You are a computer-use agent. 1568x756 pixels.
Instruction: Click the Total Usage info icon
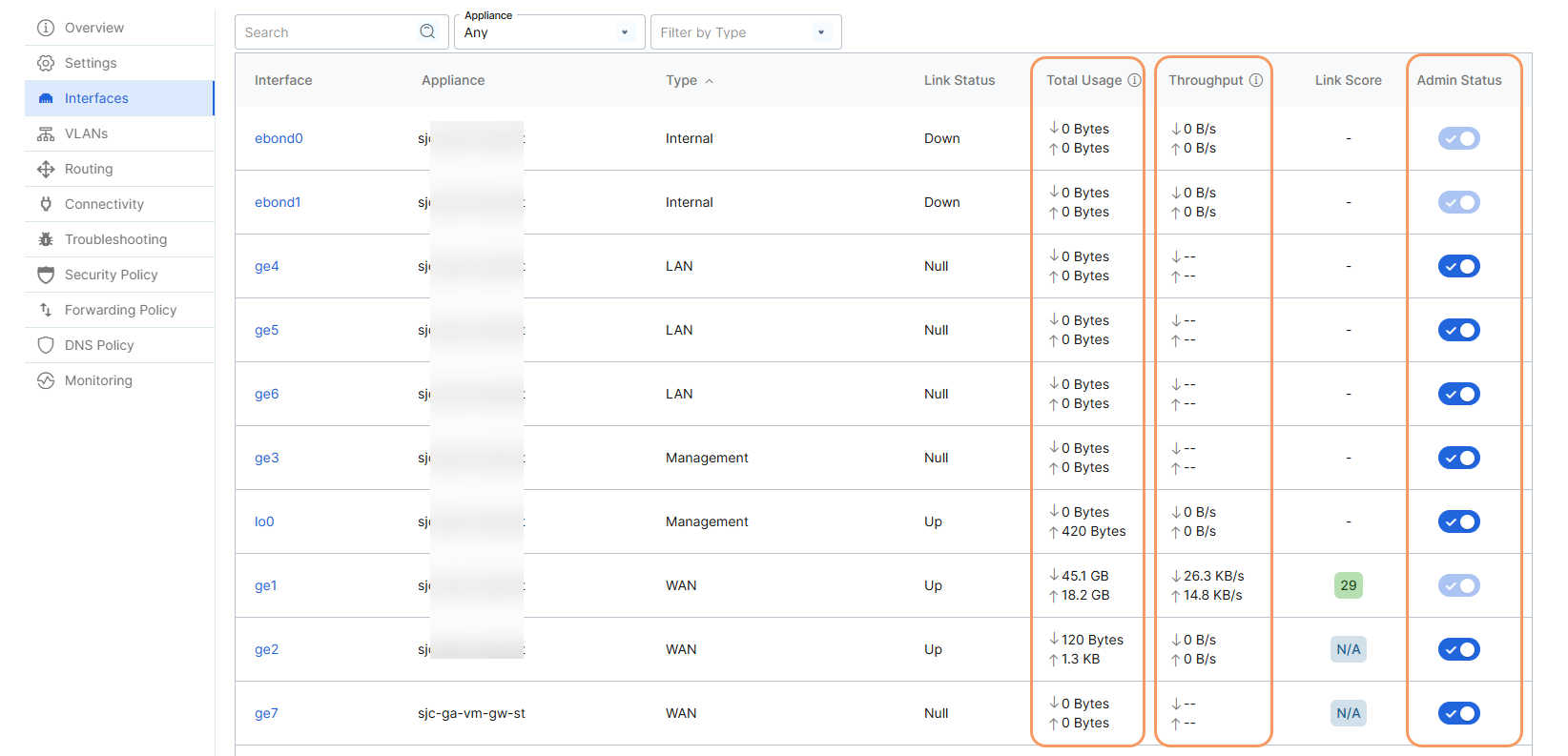click(1134, 80)
